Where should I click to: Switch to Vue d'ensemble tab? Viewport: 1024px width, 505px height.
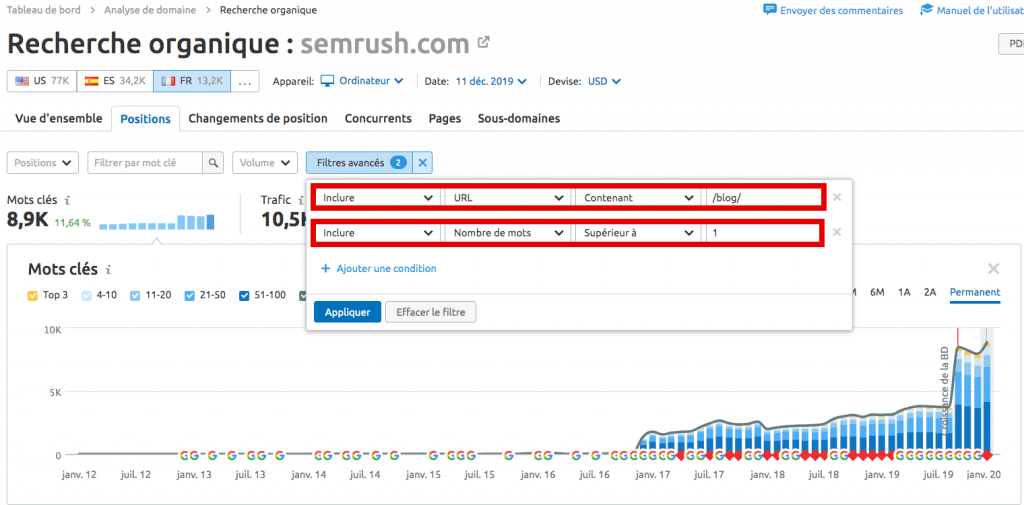(59, 118)
